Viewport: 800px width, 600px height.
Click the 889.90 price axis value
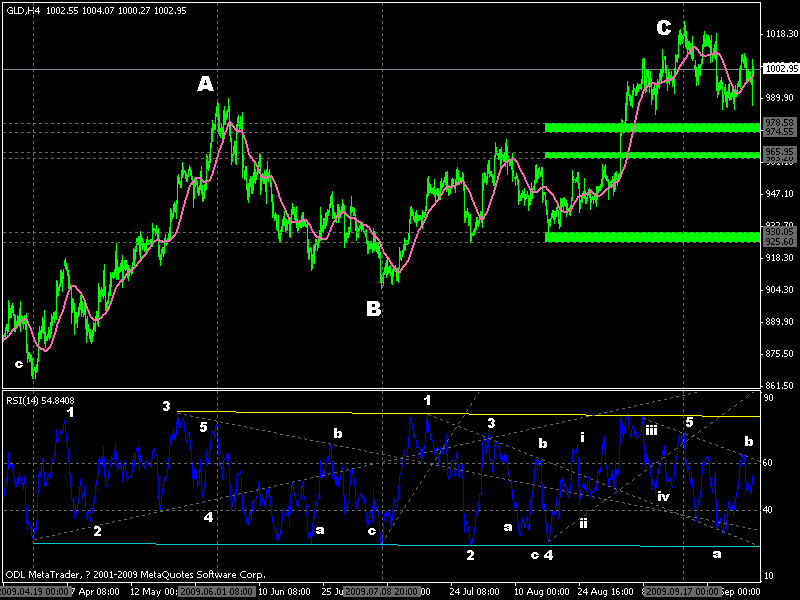782,322
